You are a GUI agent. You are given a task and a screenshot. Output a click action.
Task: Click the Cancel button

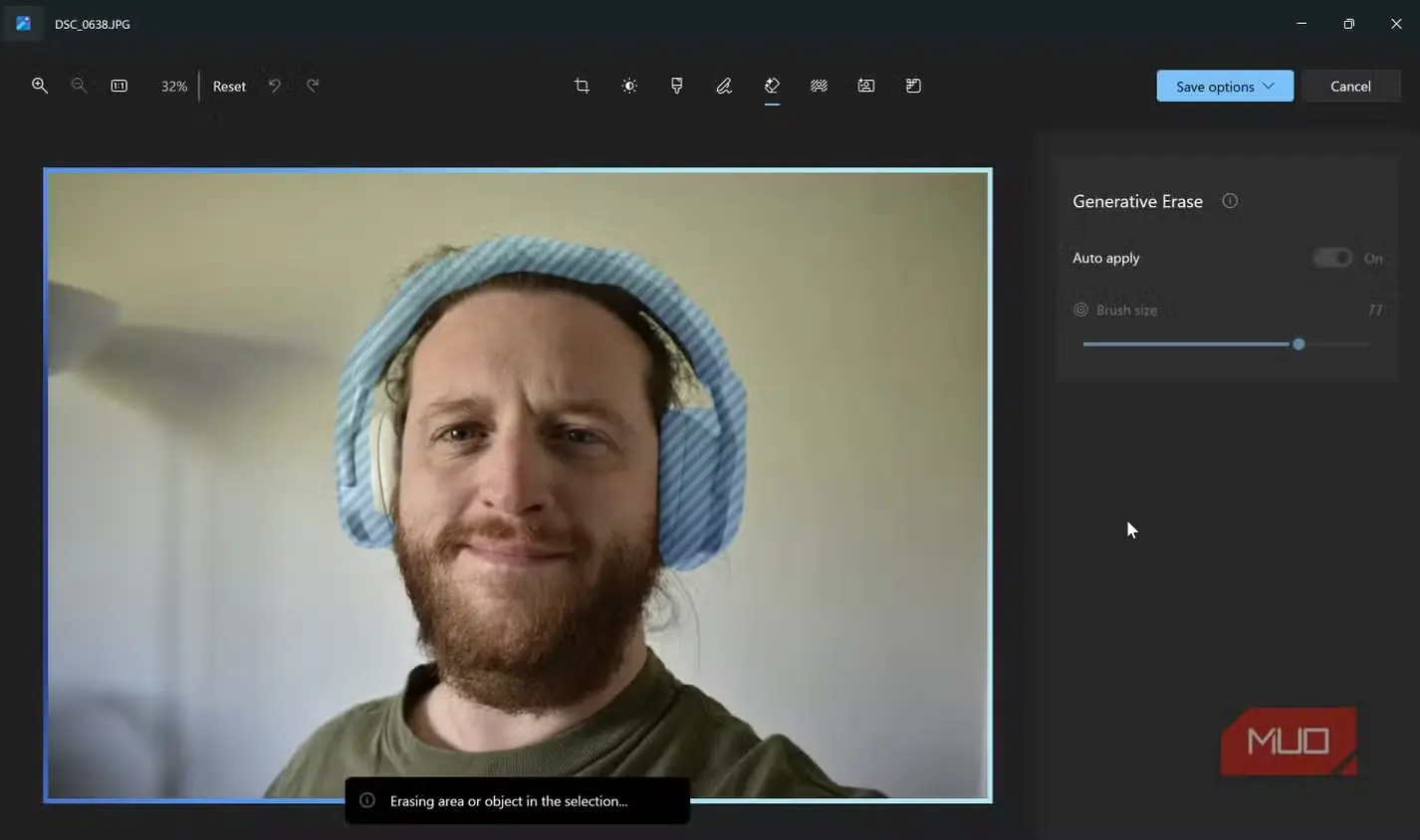pos(1350,86)
